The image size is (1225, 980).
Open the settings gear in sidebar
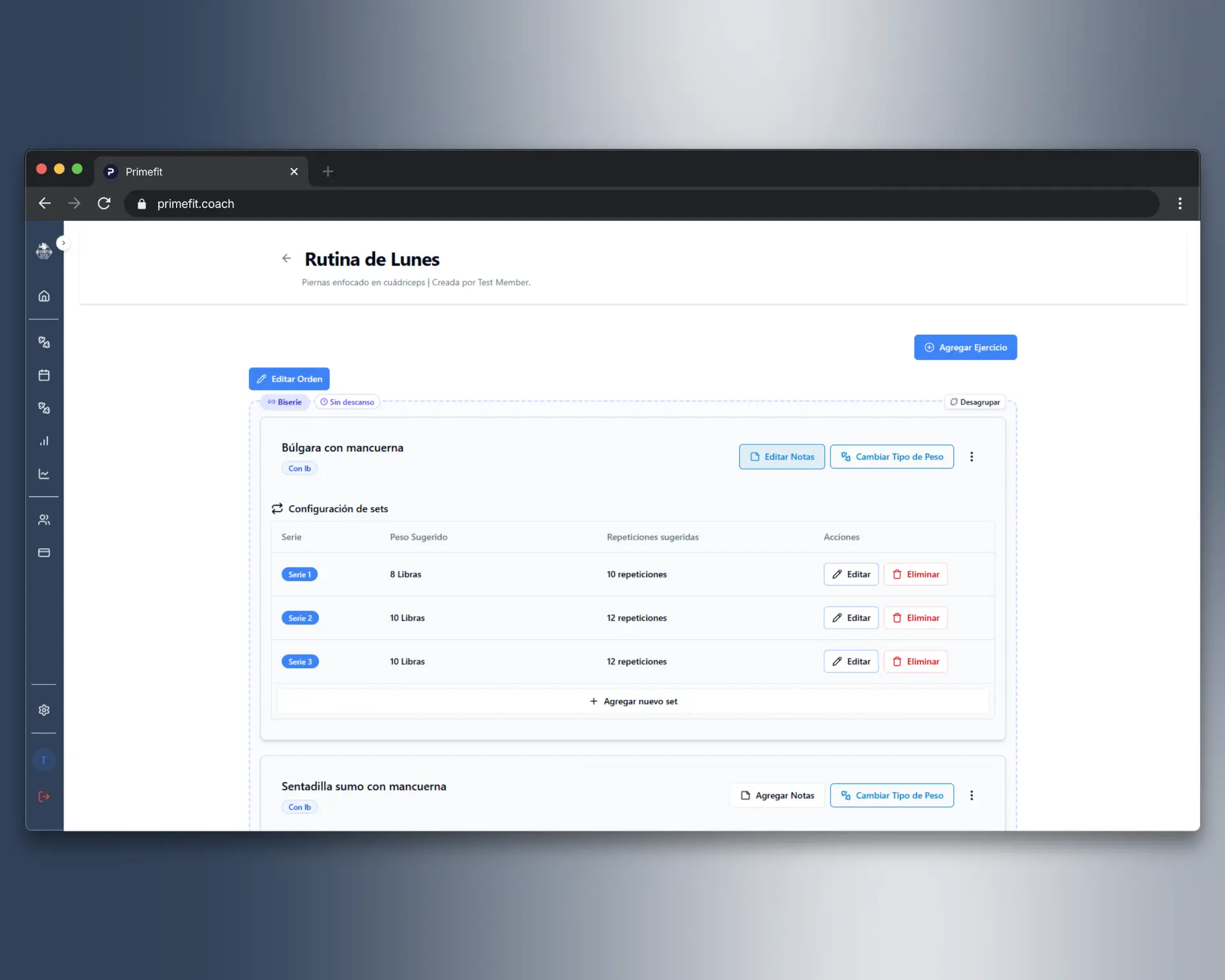[x=44, y=710]
